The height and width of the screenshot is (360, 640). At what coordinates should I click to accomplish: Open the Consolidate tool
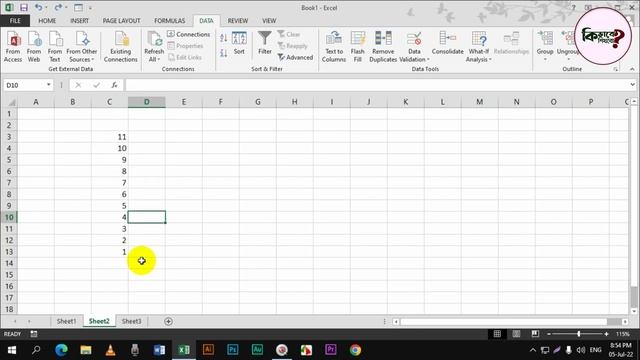[x=447, y=43]
